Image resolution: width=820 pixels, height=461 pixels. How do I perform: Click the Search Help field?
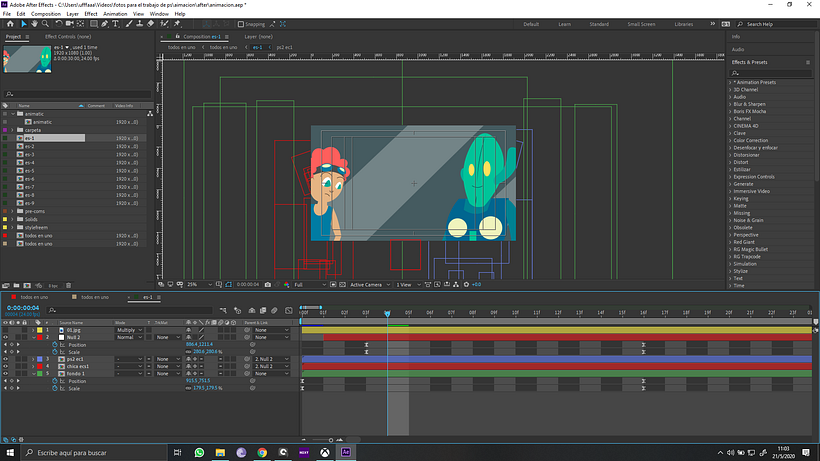[779, 24]
